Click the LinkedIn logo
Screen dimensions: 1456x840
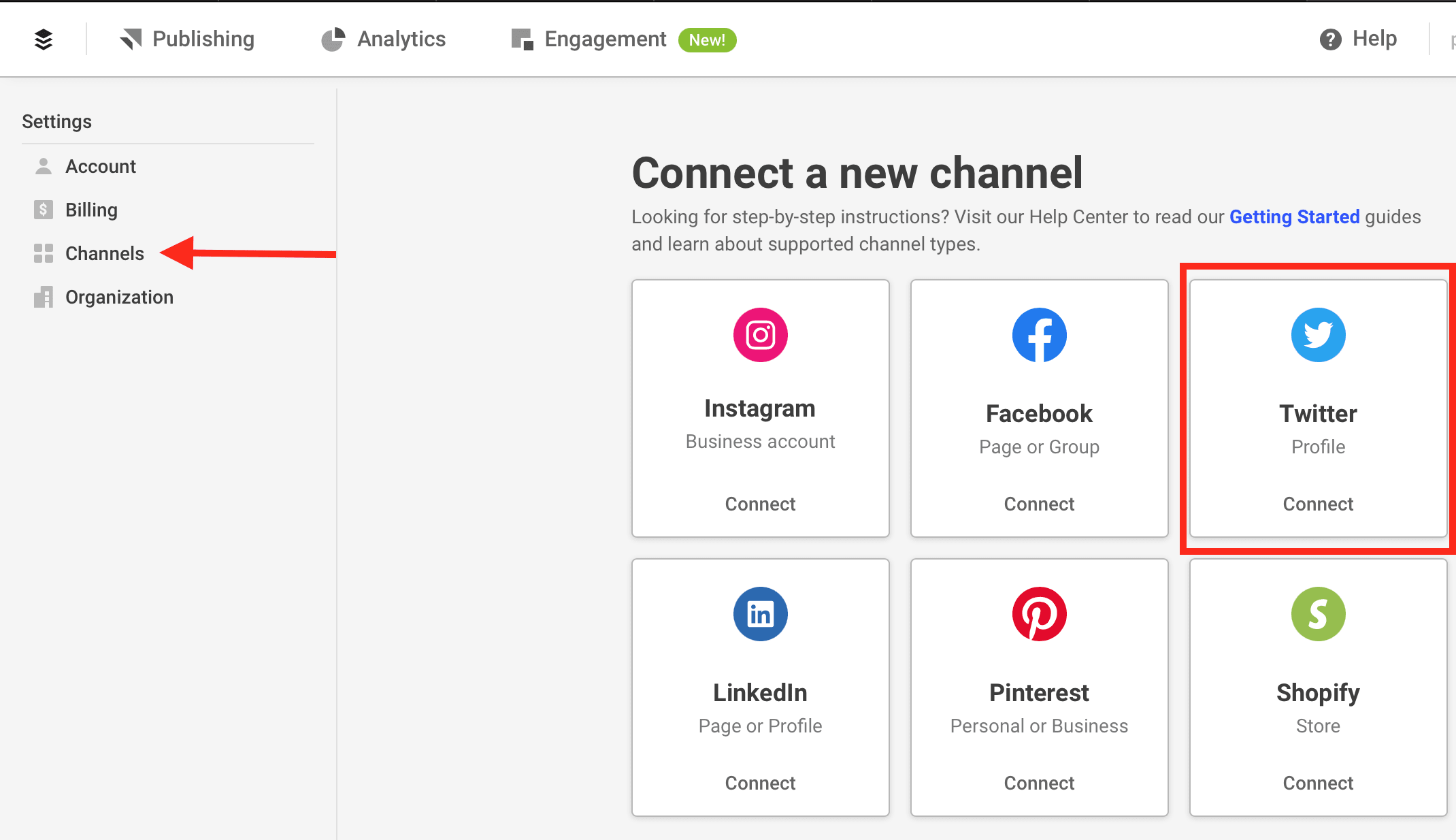(x=761, y=614)
